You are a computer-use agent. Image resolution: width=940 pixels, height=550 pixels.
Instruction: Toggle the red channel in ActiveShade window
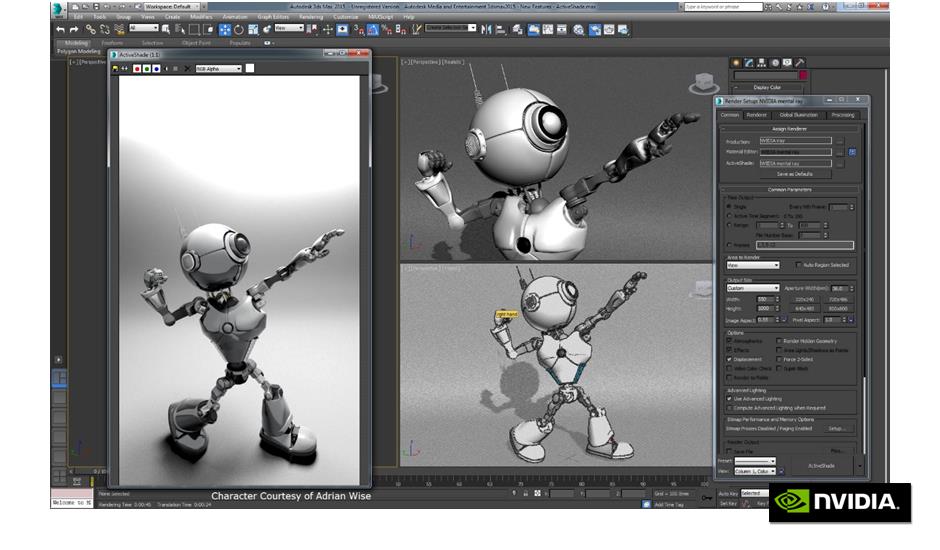137,69
